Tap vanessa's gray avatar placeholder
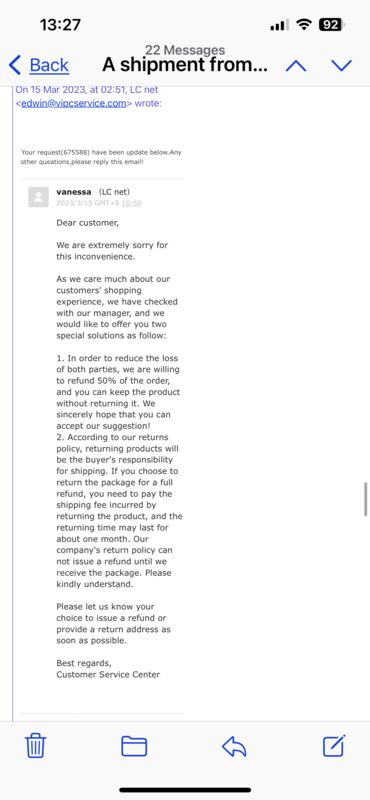The width and height of the screenshot is (370, 800). click(39, 197)
